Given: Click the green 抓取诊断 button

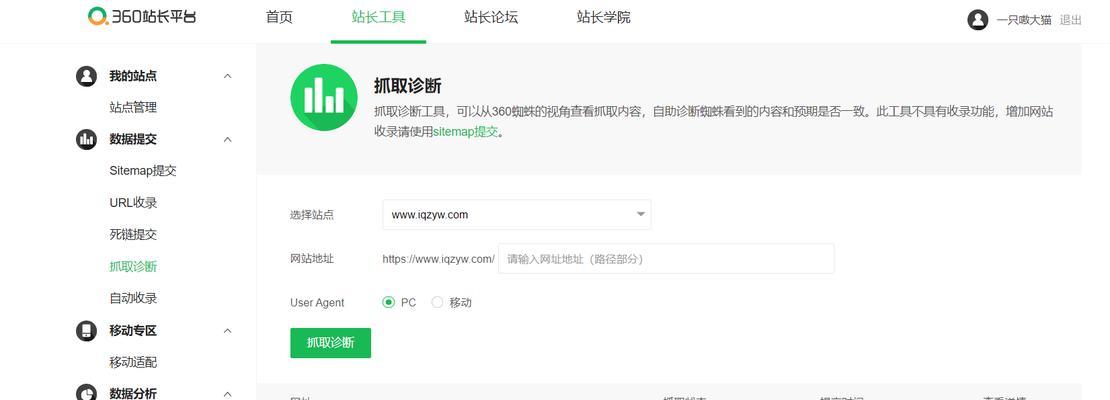Looking at the screenshot, I should coord(331,343).
